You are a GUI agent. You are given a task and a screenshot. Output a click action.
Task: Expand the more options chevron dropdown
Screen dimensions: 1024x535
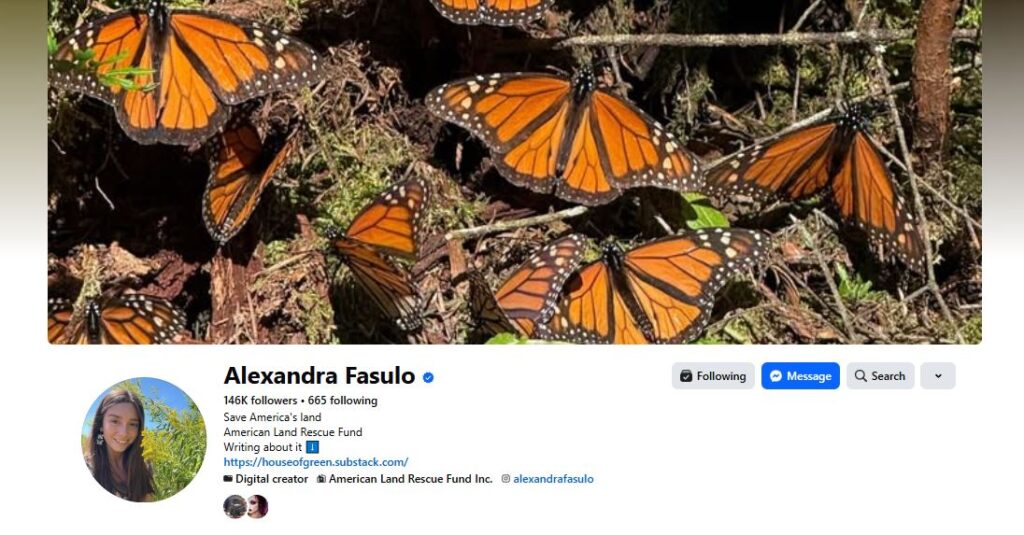(x=938, y=376)
